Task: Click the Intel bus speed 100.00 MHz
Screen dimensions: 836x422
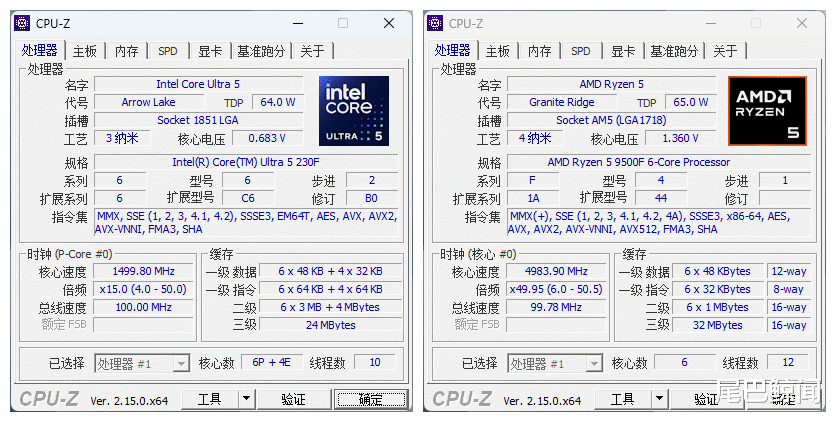Action: (x=143, y=307)
